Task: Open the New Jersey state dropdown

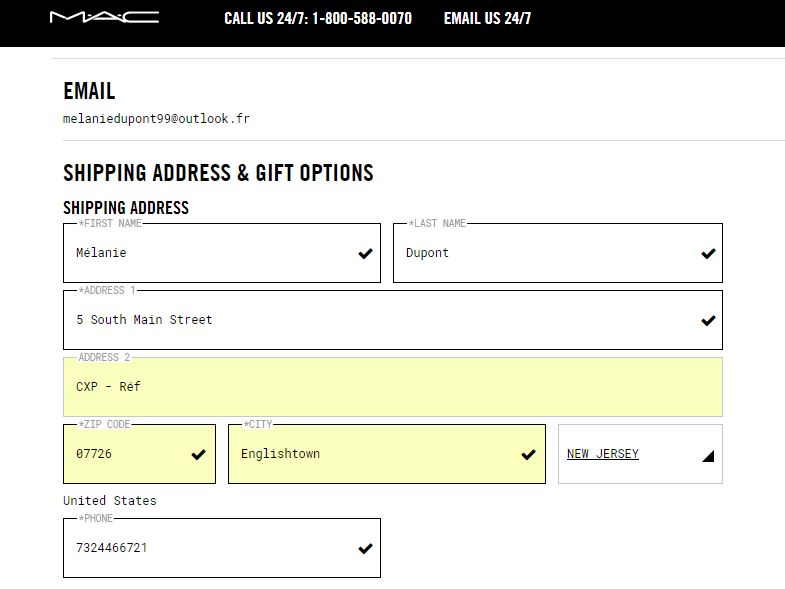Action: (x=640, y=454)
